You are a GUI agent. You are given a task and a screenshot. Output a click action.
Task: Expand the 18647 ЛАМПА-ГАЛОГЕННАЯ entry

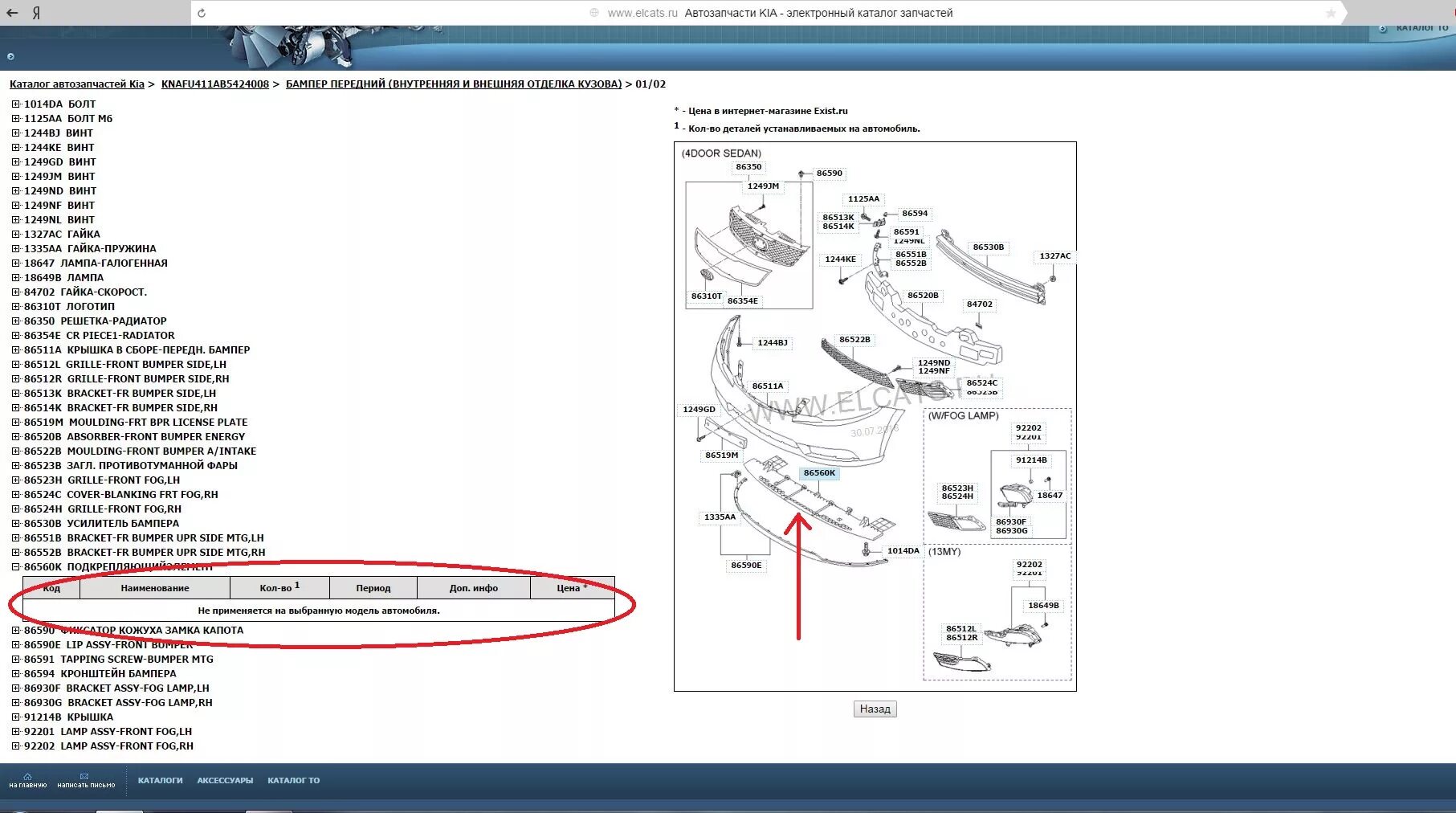click(x=15, y=264)
